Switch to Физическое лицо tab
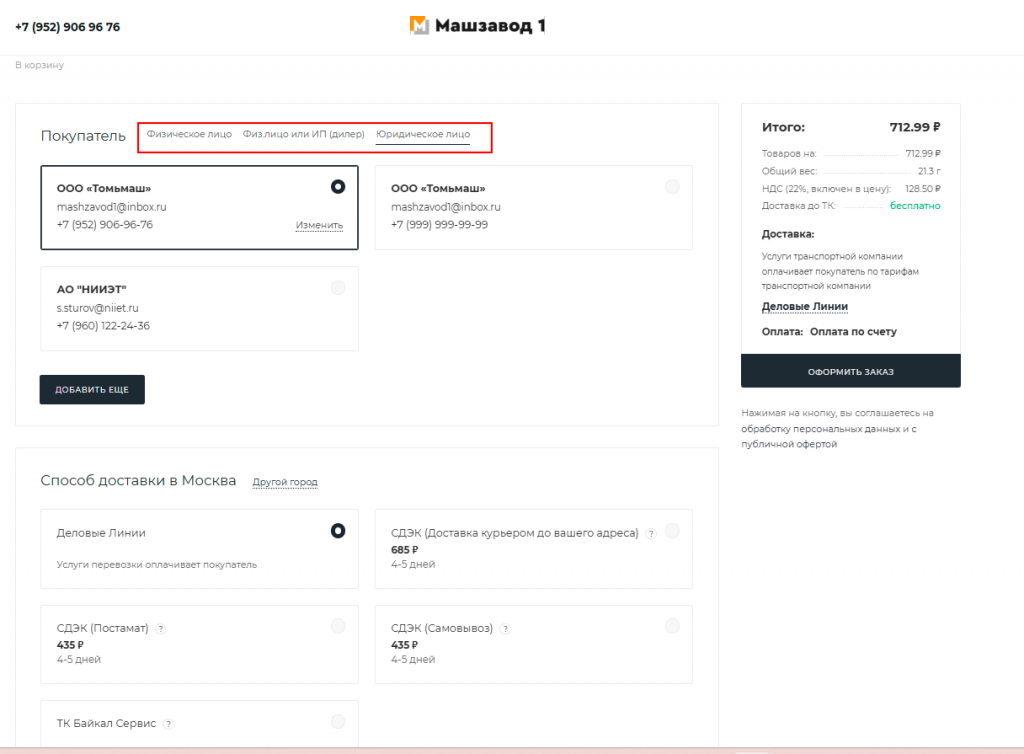Image resolution: width=1024 pixels, height=754 pixels. point(189,134)
